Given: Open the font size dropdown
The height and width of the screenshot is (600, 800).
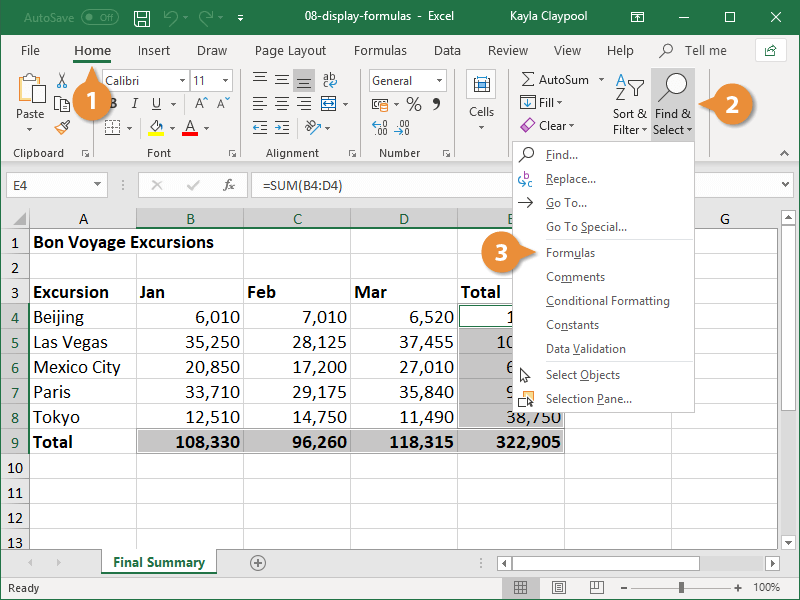Looking at the screenshot, I should coord(227,81).
